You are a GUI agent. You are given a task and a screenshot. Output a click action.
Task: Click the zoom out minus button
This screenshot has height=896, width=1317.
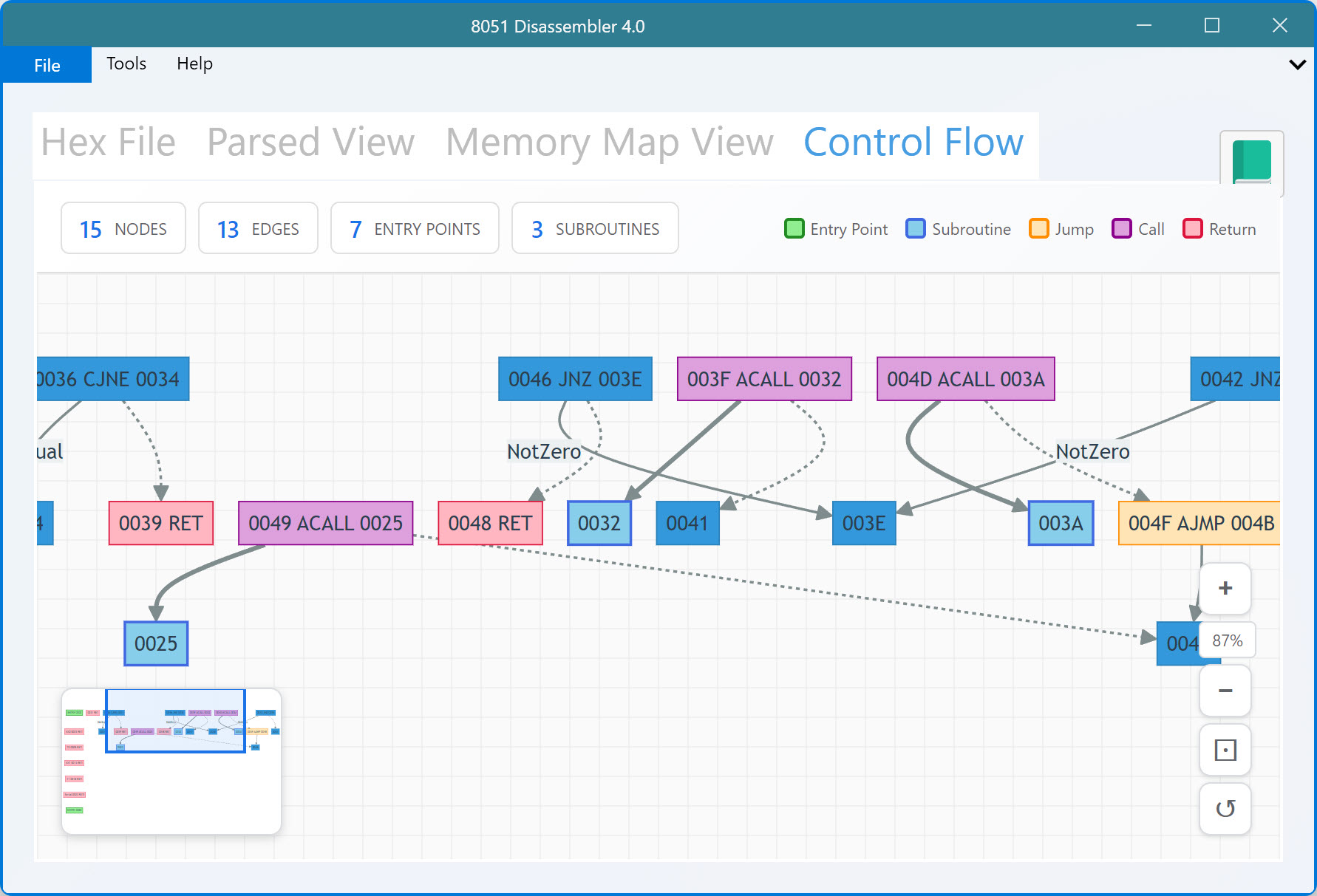click(1225, 691)
